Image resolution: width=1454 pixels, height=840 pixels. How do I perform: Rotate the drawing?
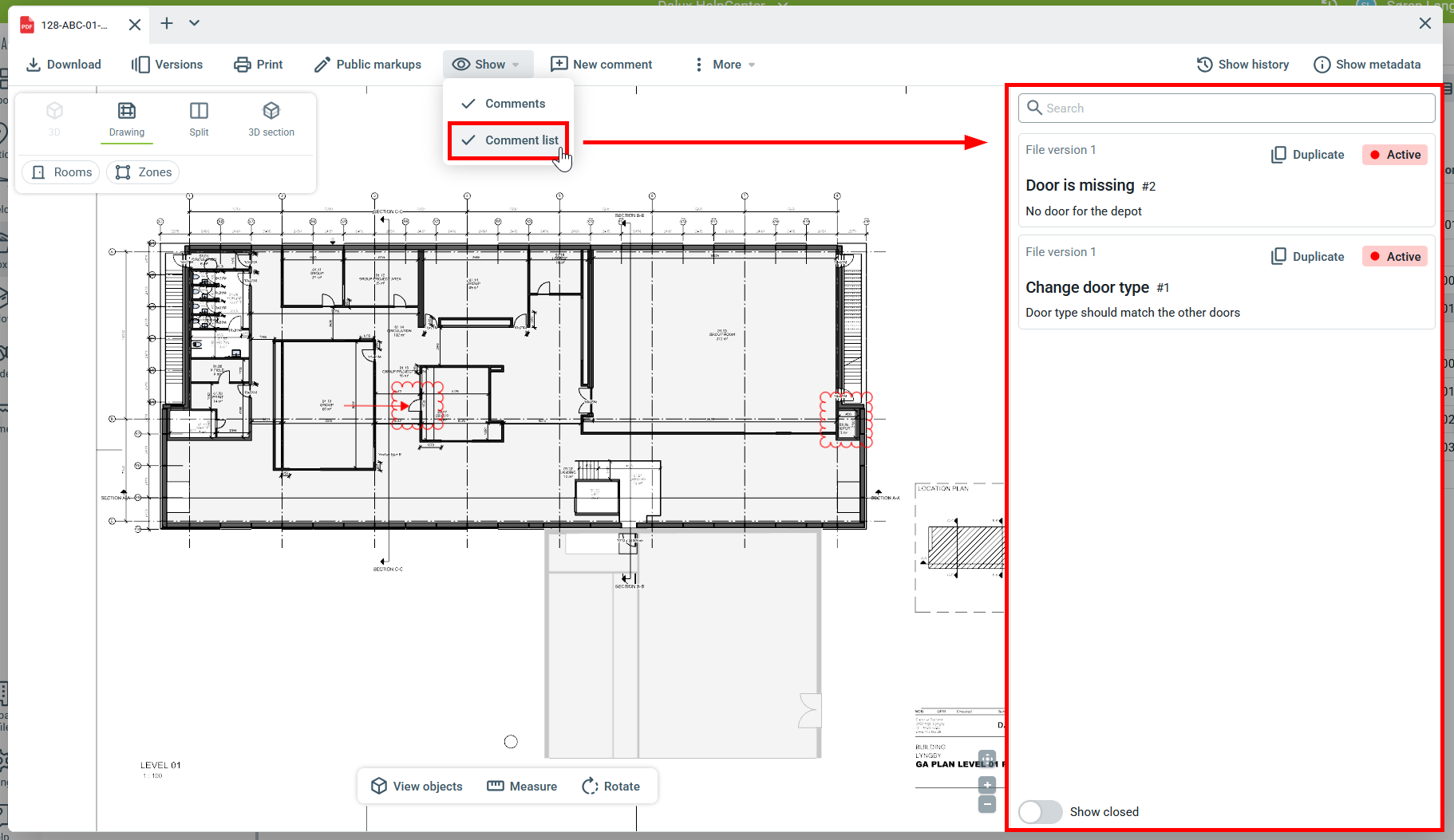(x=610, y=787)
